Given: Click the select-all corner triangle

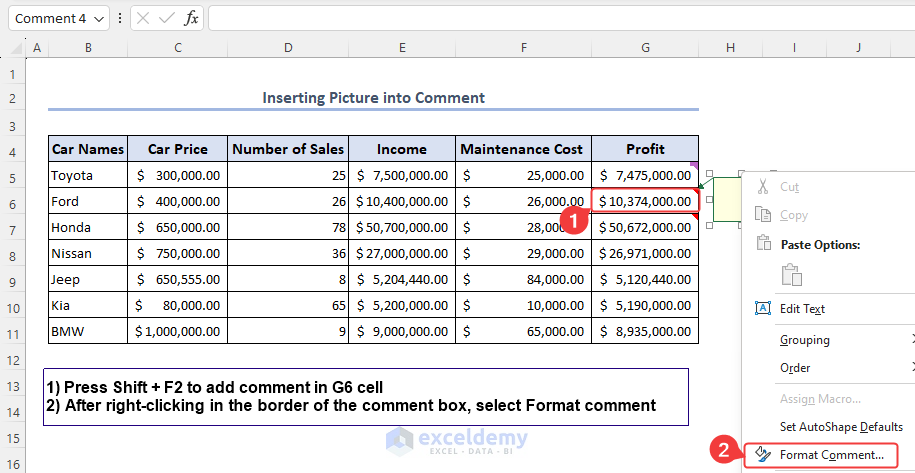Looking at the screenshot, I should 14,47.
